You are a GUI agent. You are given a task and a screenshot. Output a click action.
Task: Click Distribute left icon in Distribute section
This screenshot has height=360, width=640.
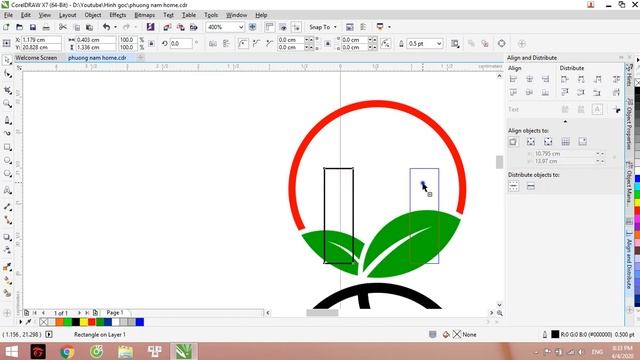point(564,79)
